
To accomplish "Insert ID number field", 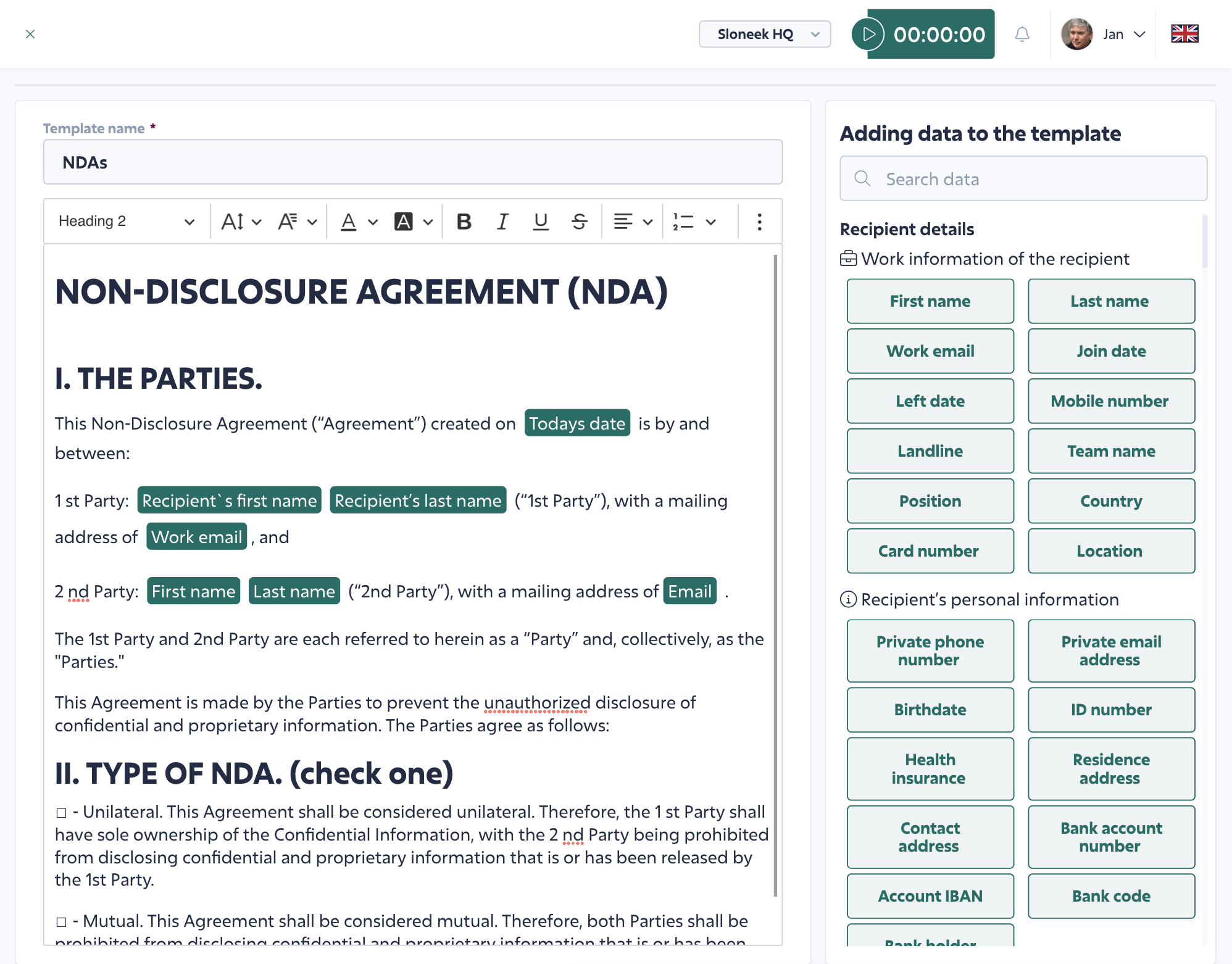I will pyautogui.click(x=1111, y=710).
